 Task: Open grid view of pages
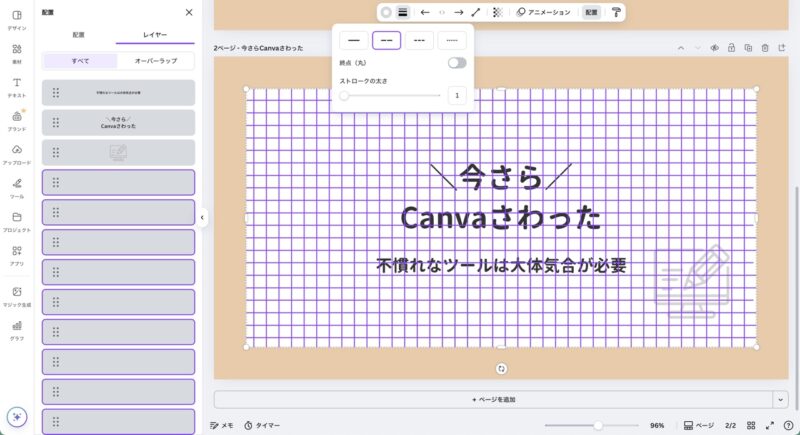pyautogui.click(x=751, y=425)
